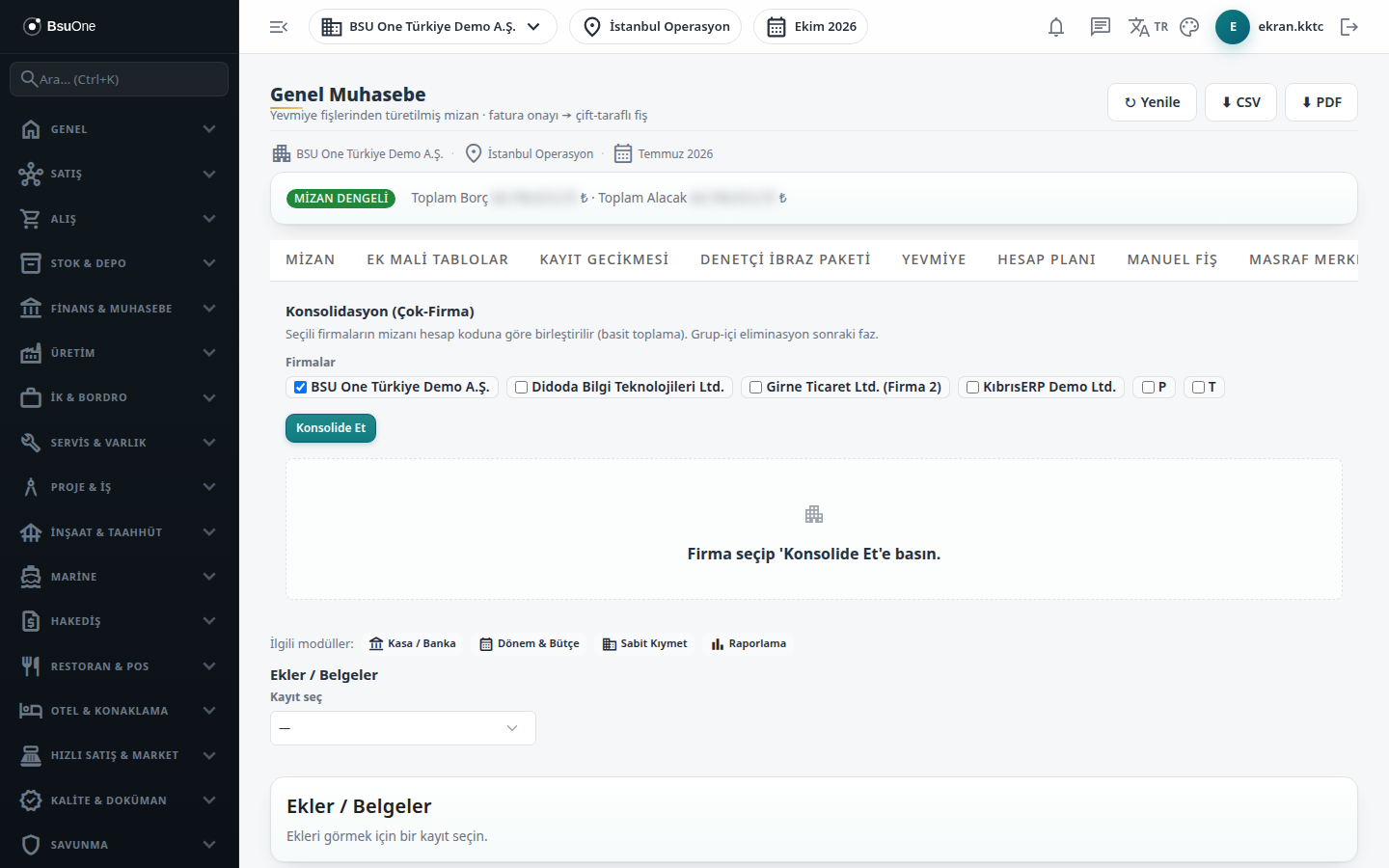The image size is (1389, 868).
Task: Open the BSU One Türkiye Demo A.Ş. company dropdown
Action: pyautogui.click(x=432, y=27)
